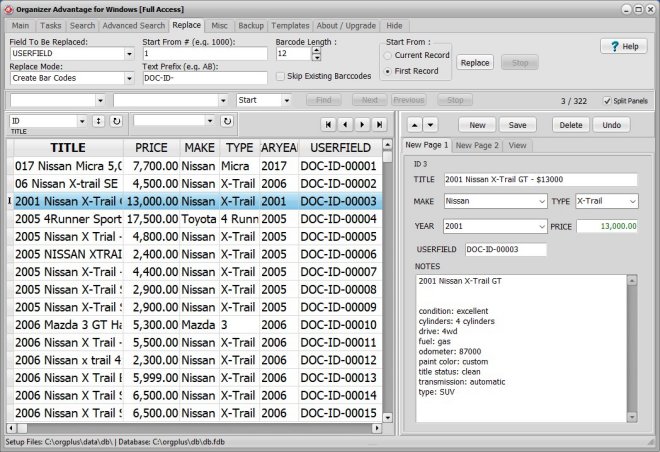Open Start search mode dropdown

point(287,100)
